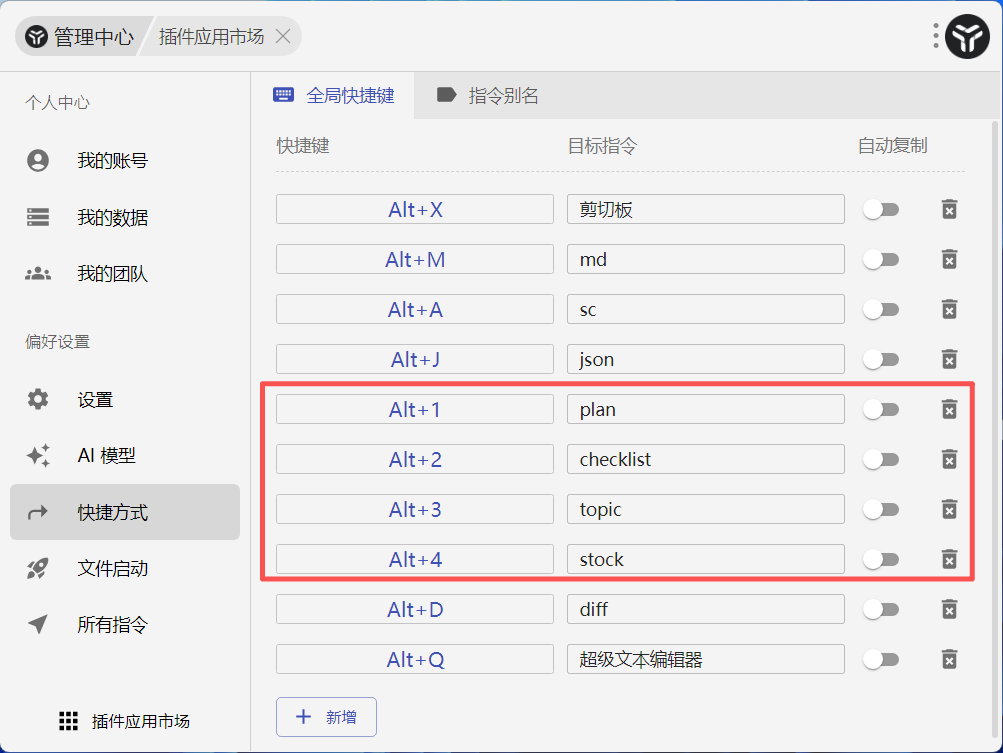Open the three-dot more options menu
This screenshot has width=1003, height=753.
point(936,37)
